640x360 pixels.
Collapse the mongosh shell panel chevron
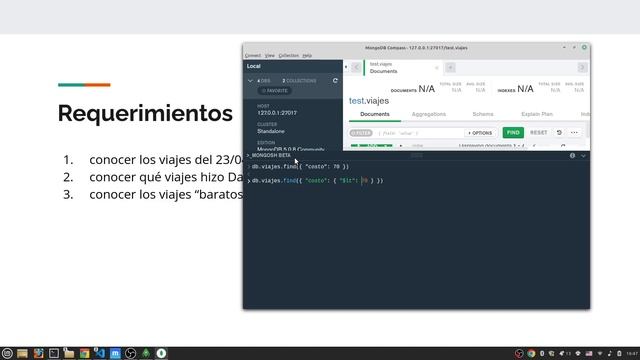[583, 156]
